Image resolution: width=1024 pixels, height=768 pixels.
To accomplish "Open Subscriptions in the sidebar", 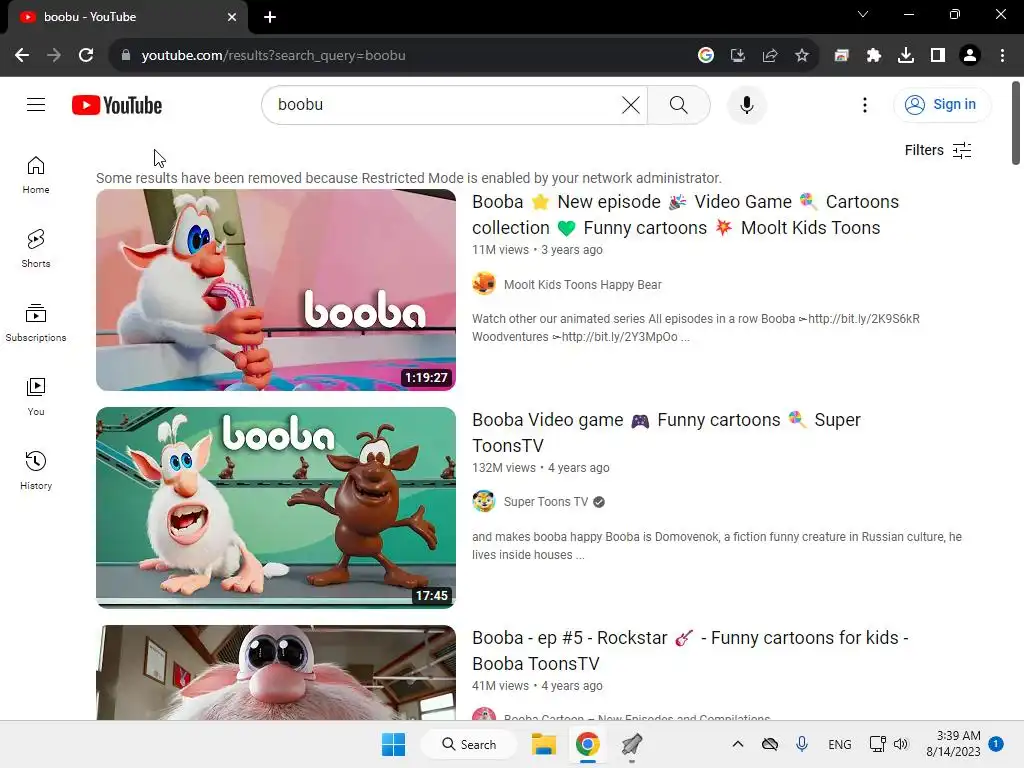I will pyautogui.click(x=36, y=323).
